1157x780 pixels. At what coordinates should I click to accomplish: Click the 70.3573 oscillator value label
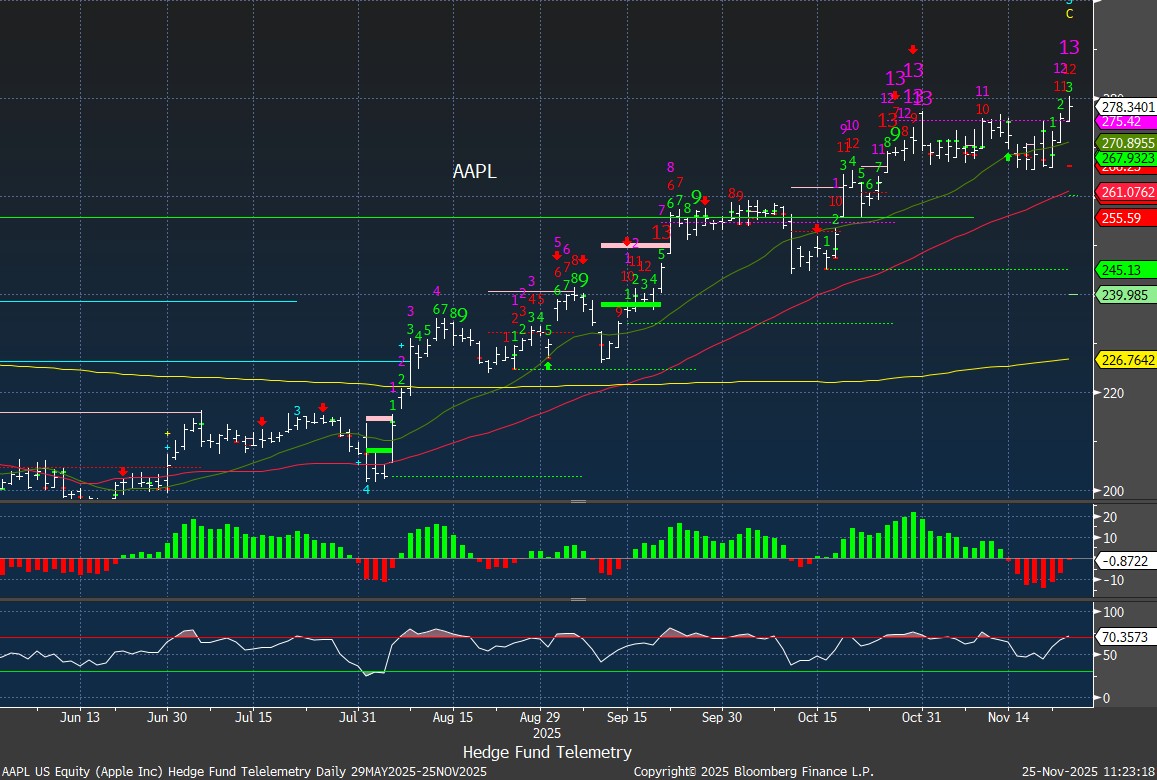(1123, 634)
